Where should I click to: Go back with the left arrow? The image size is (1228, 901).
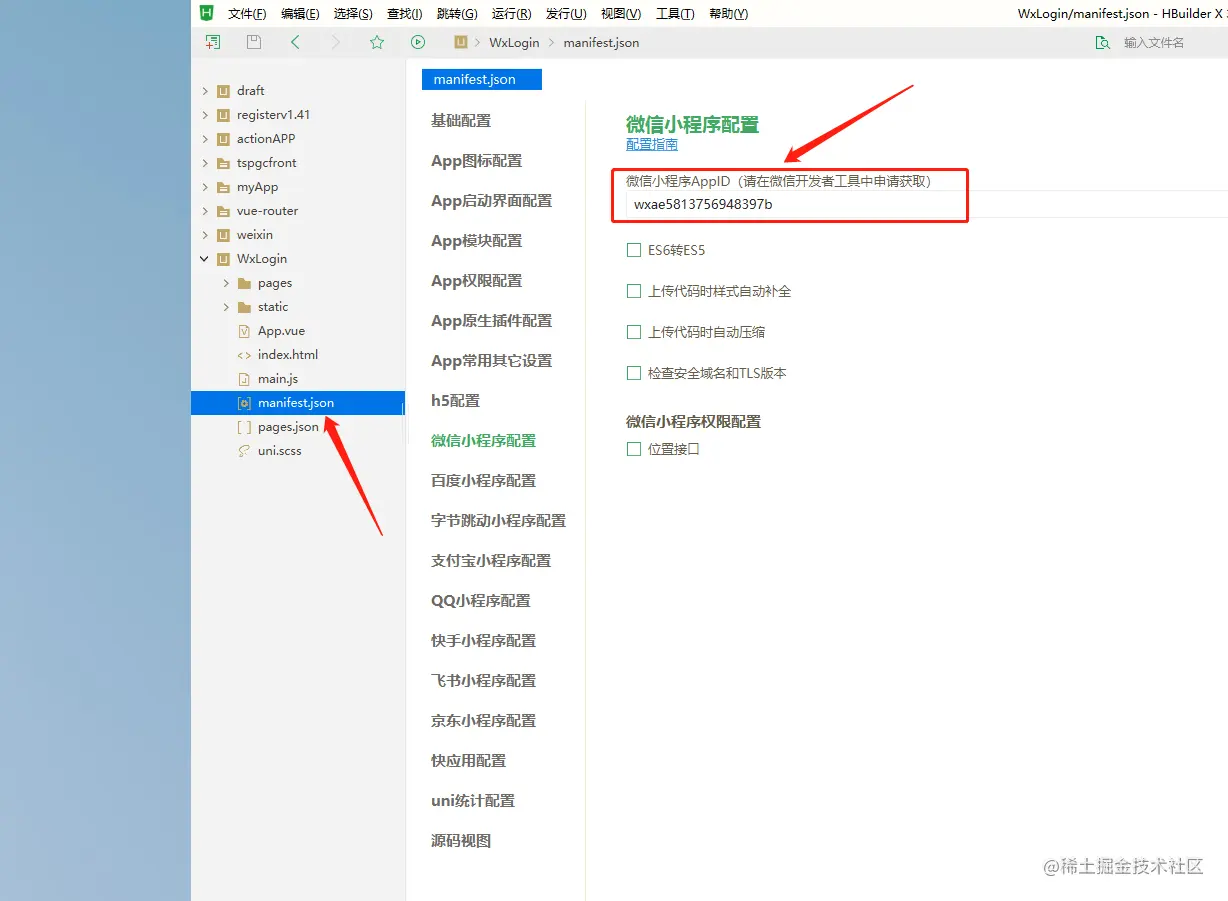click(x=295, y=42)
